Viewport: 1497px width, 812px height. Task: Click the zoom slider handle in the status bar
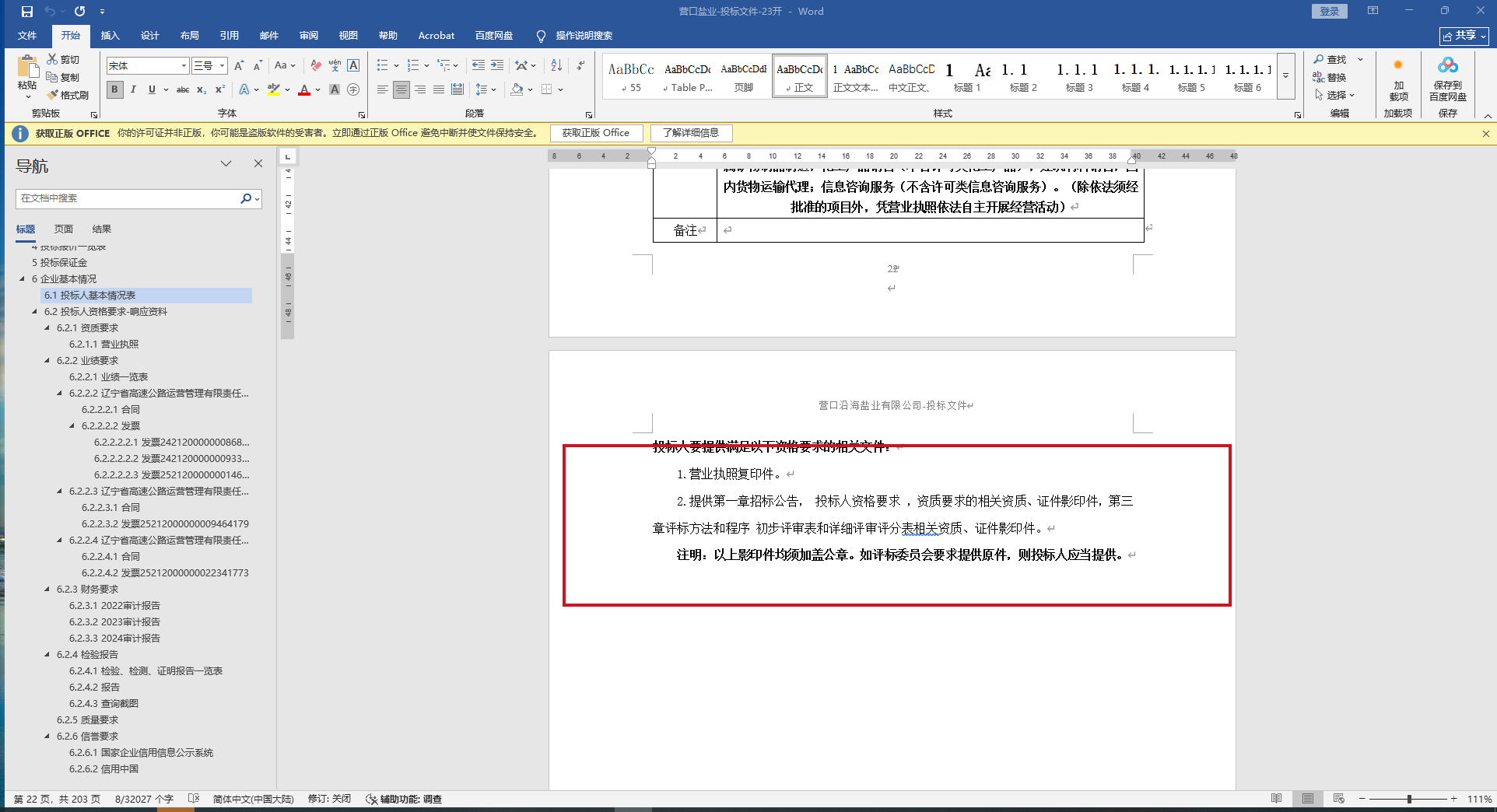coord(1409,799)
